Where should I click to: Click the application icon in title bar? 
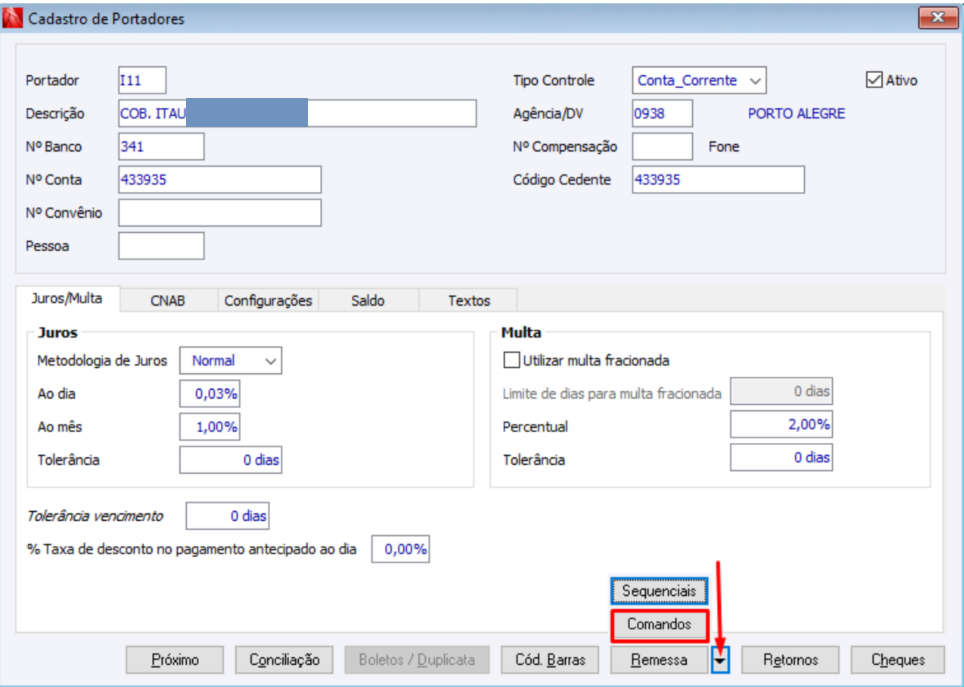12,18
